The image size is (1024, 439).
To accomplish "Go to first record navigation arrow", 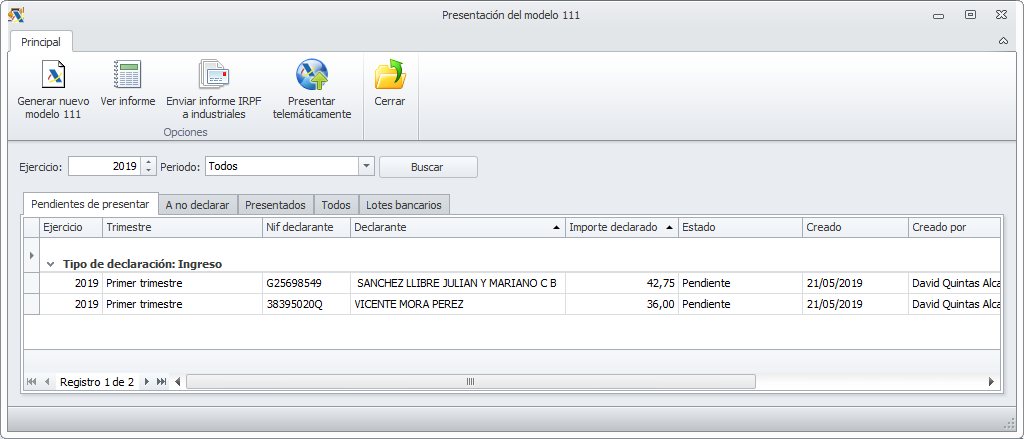I will [31, 382].
